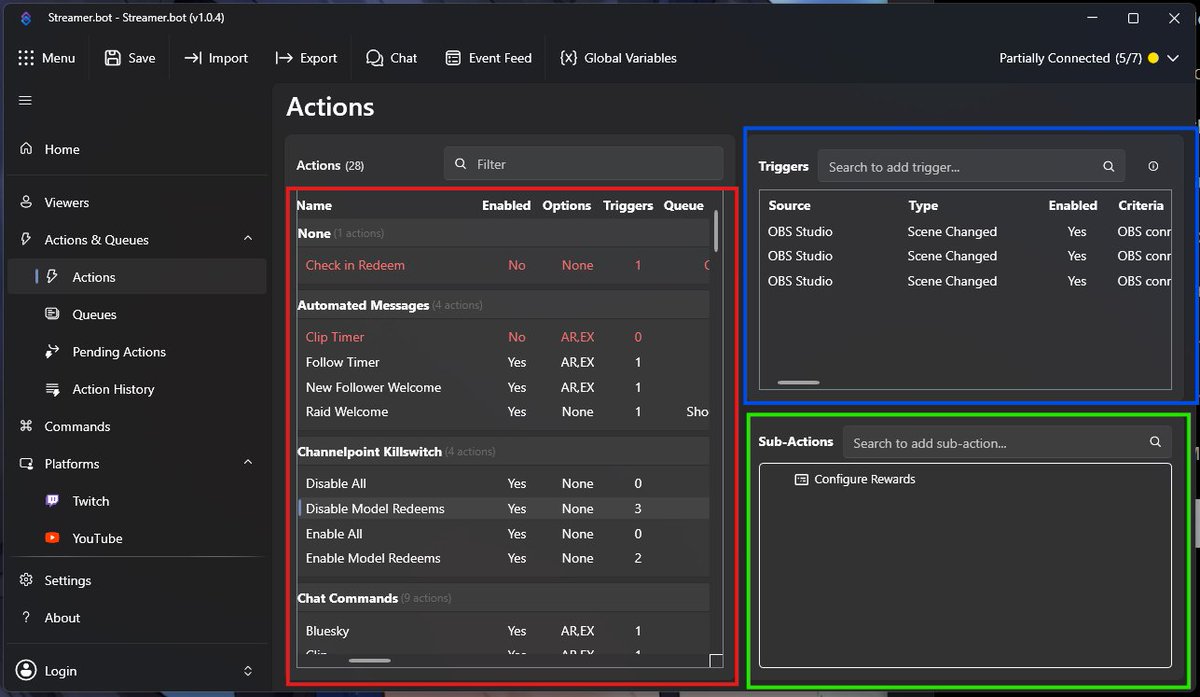The width and height of the screenshot is (1200, 697).
Task: Open Viewers in the sidebar
Action: point(137,202)
